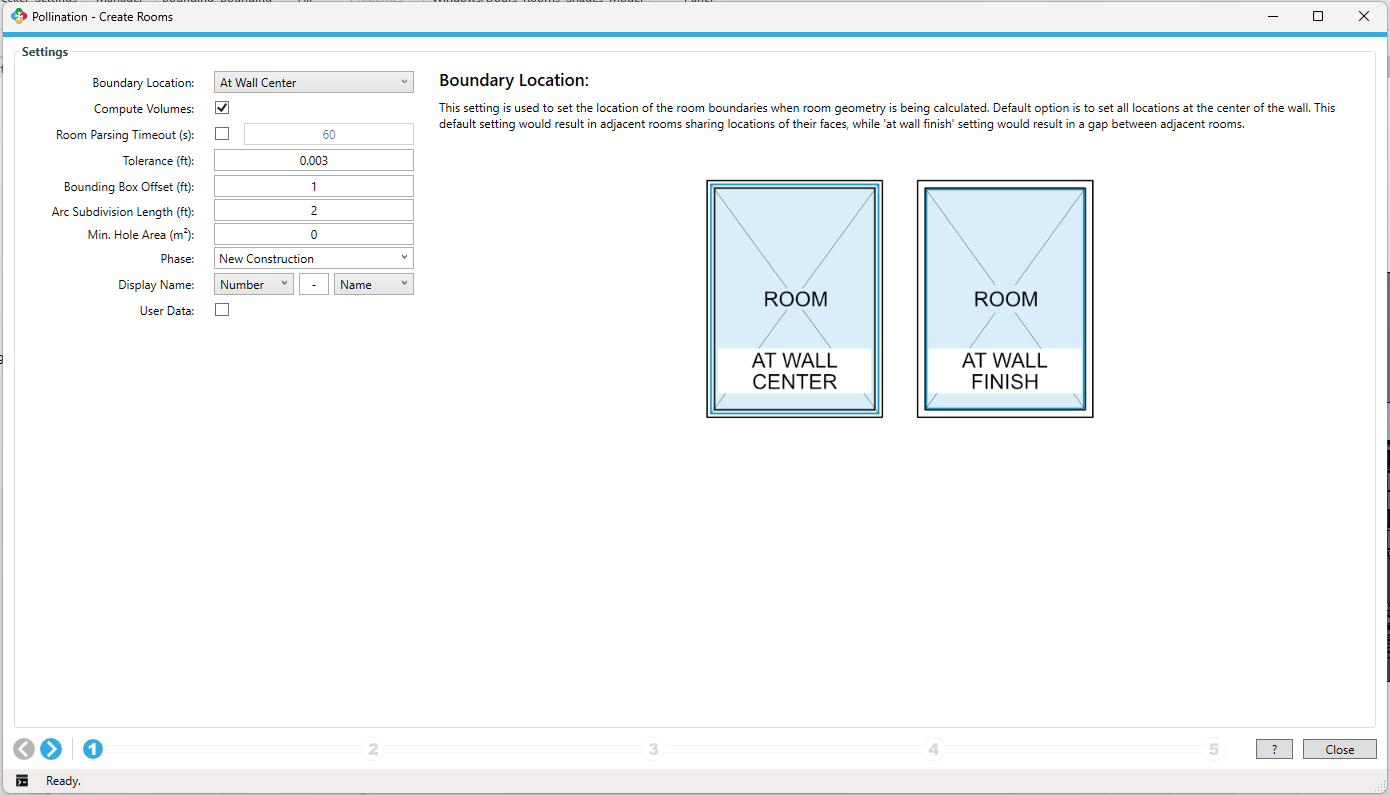Click the Pollination logo in title bar
Image resolution: width=1390 pixels, height=795 pixels.
(x=18, y=16)
